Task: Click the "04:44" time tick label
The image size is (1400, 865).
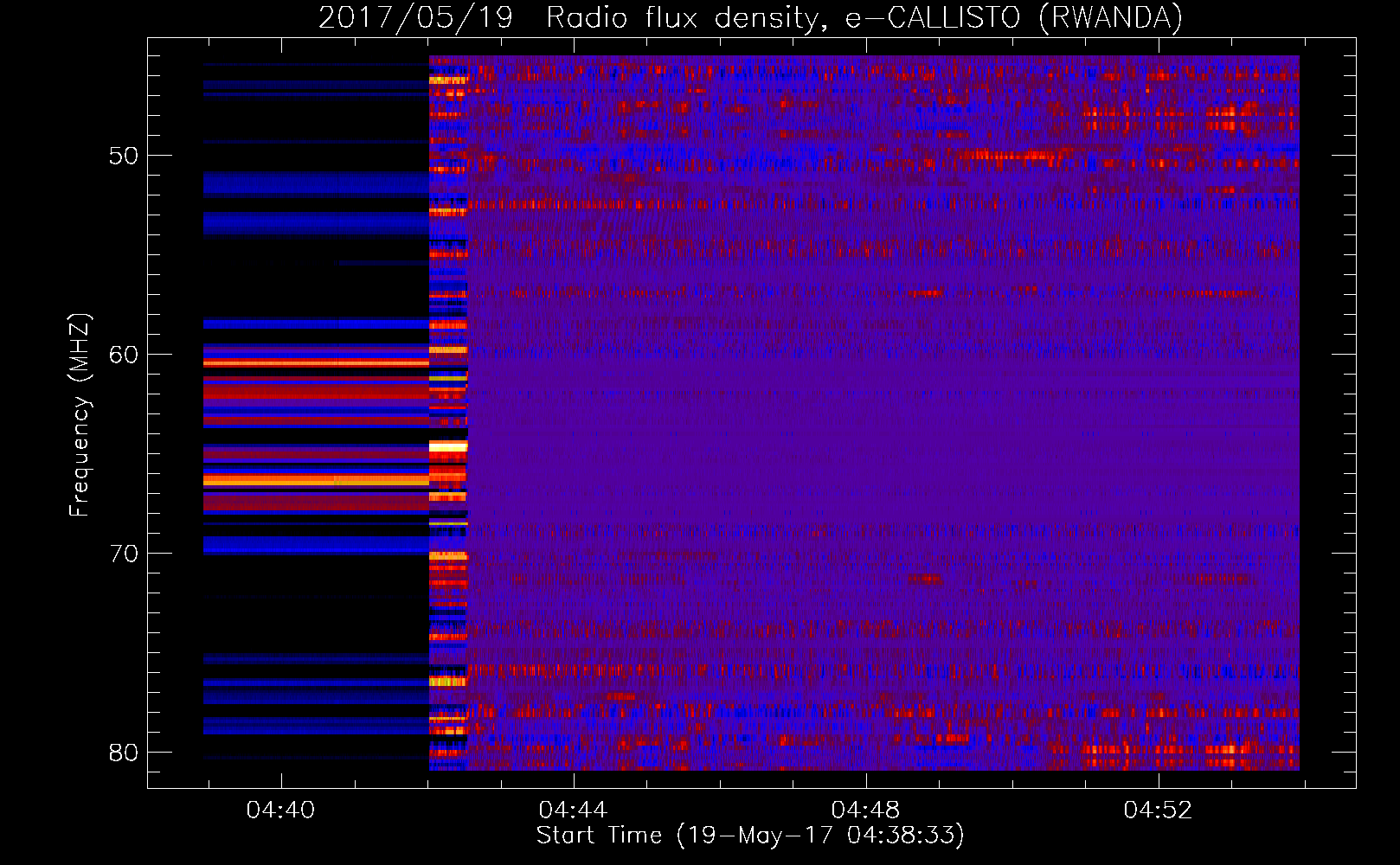Action: tap(573, 810)
